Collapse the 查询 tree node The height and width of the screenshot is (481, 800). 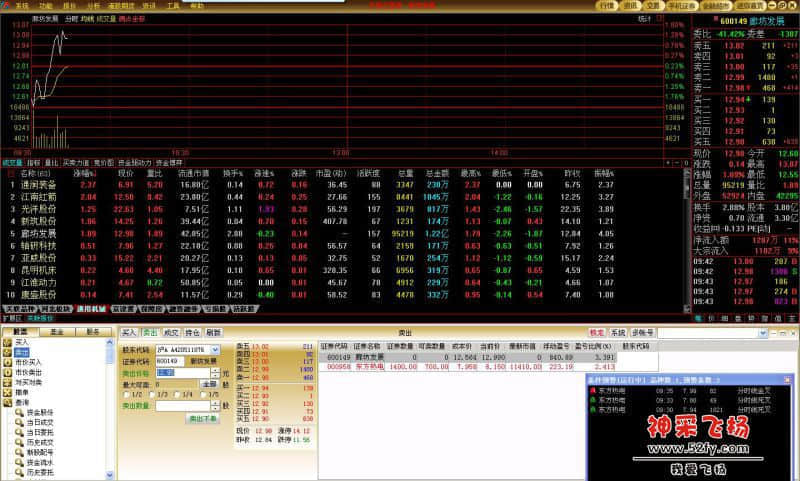click(x=5, y=402)
